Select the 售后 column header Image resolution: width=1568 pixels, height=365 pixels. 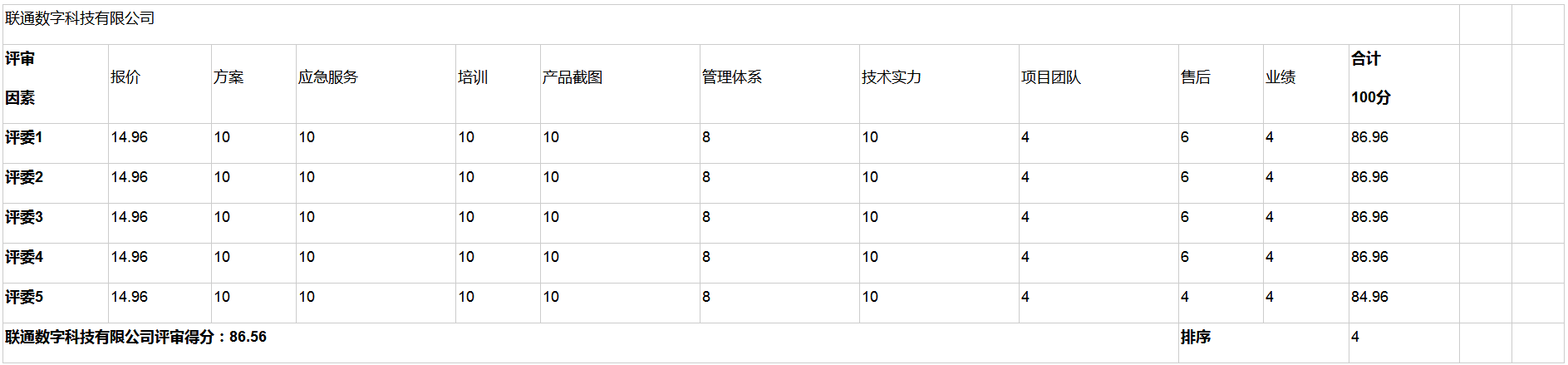[x=1196, y=77]
